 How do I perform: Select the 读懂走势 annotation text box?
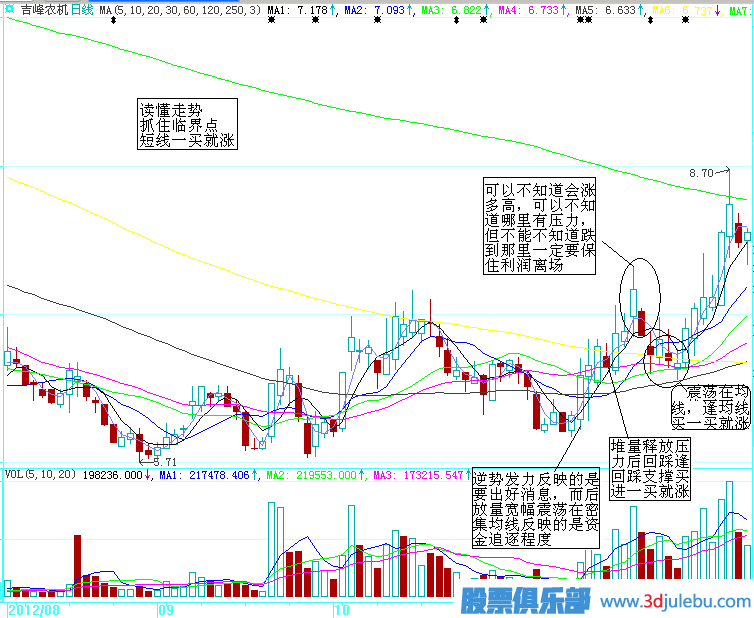pyautogui.click(x=187, y=124)
